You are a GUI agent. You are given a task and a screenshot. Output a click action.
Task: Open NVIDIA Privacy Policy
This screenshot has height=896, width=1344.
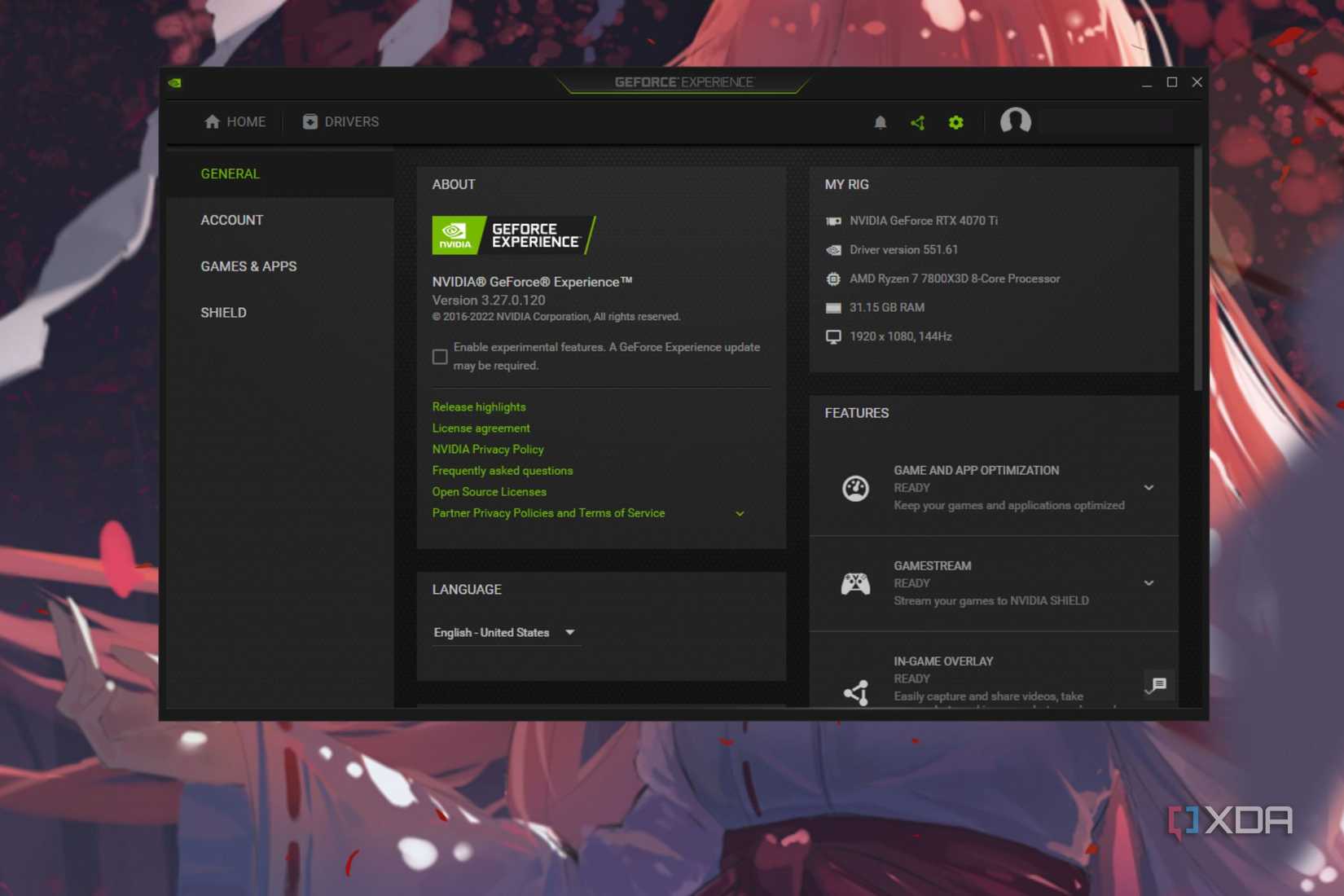[487, 449]
